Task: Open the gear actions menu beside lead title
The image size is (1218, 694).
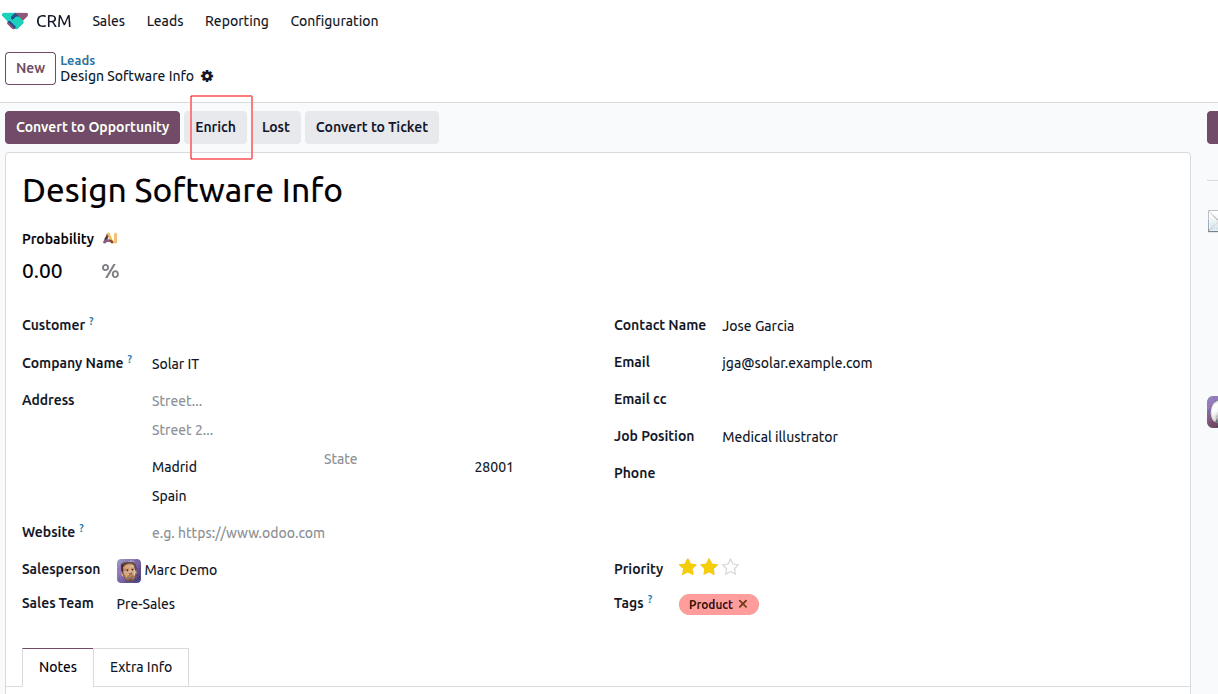Action: tap(207, 76)
